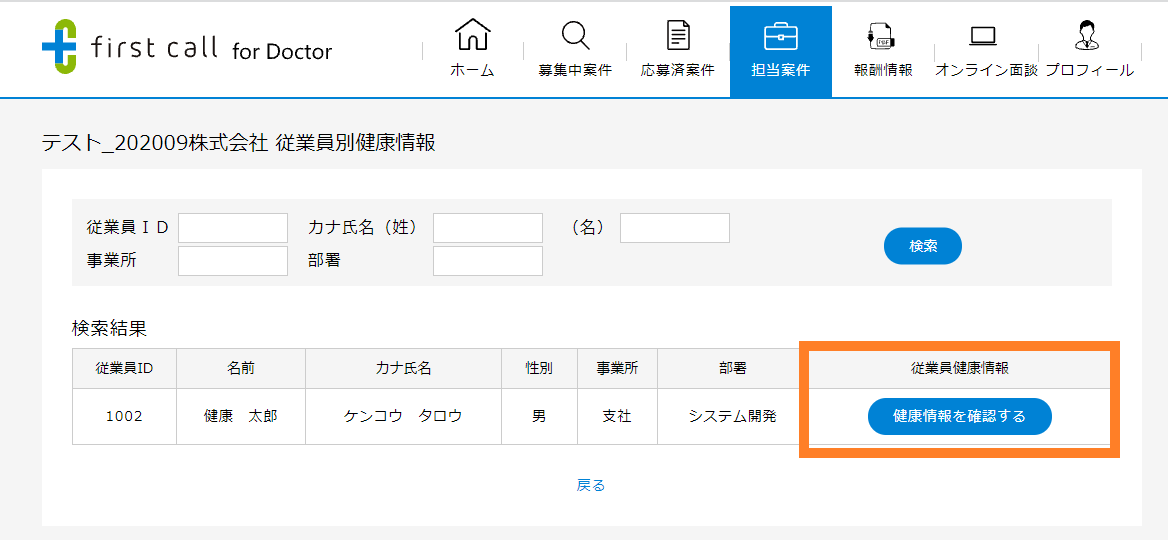This screenshot has width=1168, height=540.
Task: Open the ホーム house icon
Action: pyautogui.click(x=472, y=35)
